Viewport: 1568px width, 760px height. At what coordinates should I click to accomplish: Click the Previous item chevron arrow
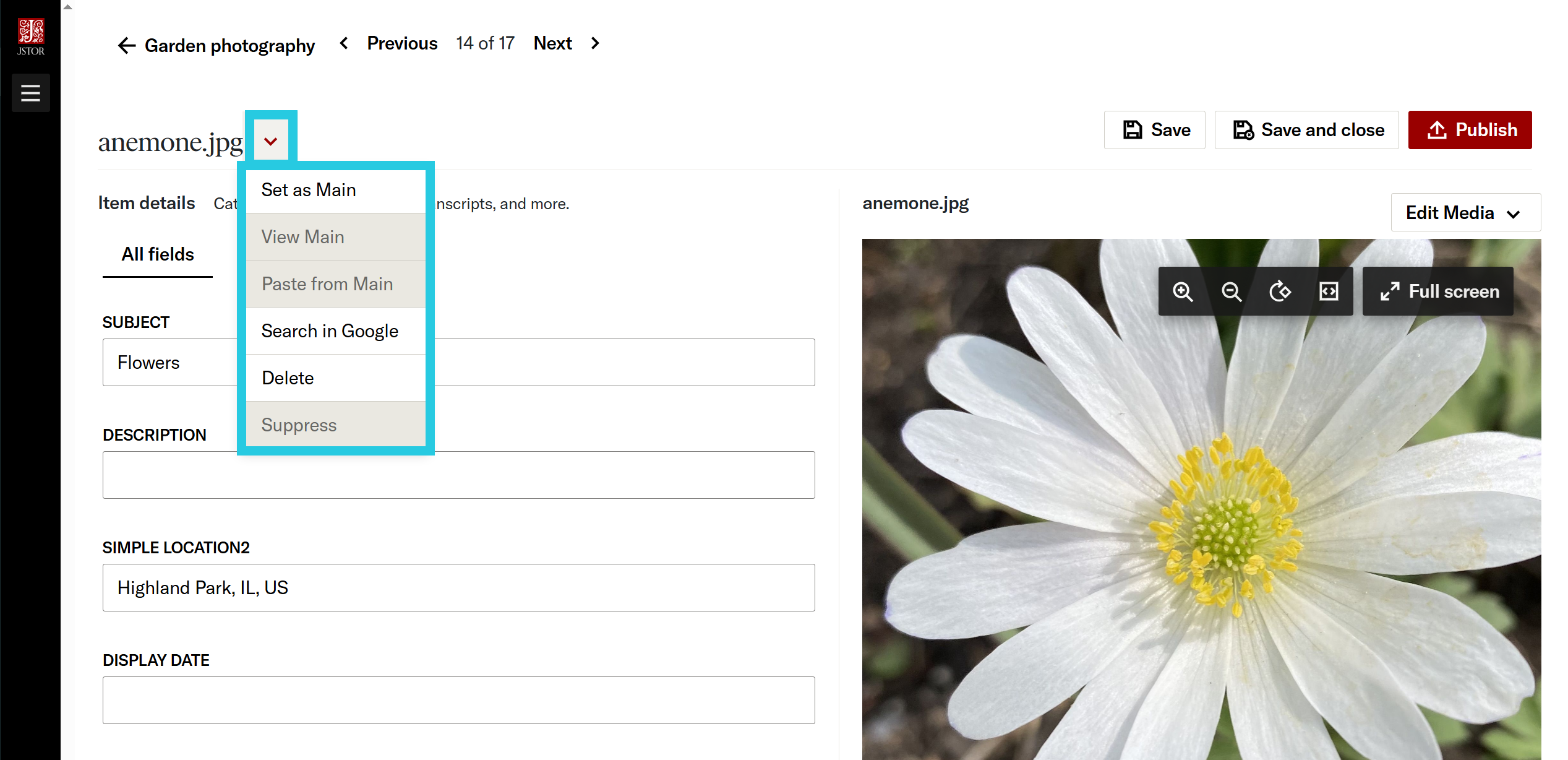point(345,43)
